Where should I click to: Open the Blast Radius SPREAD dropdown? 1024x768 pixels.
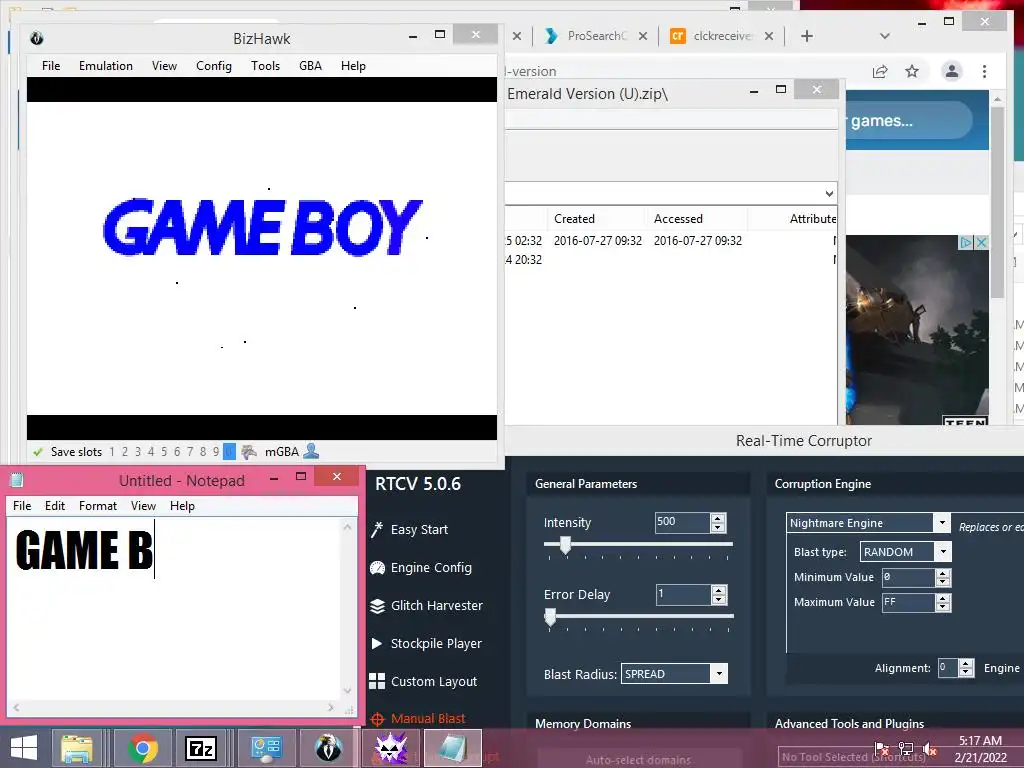[719, 674]
